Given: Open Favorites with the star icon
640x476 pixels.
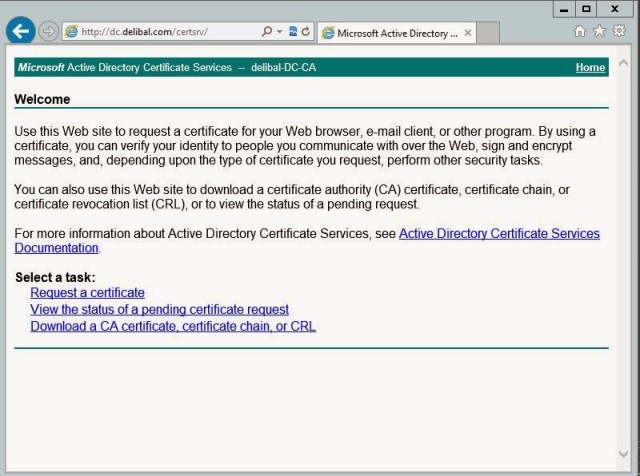Looking at the screenshot, I should pos(600,32).
